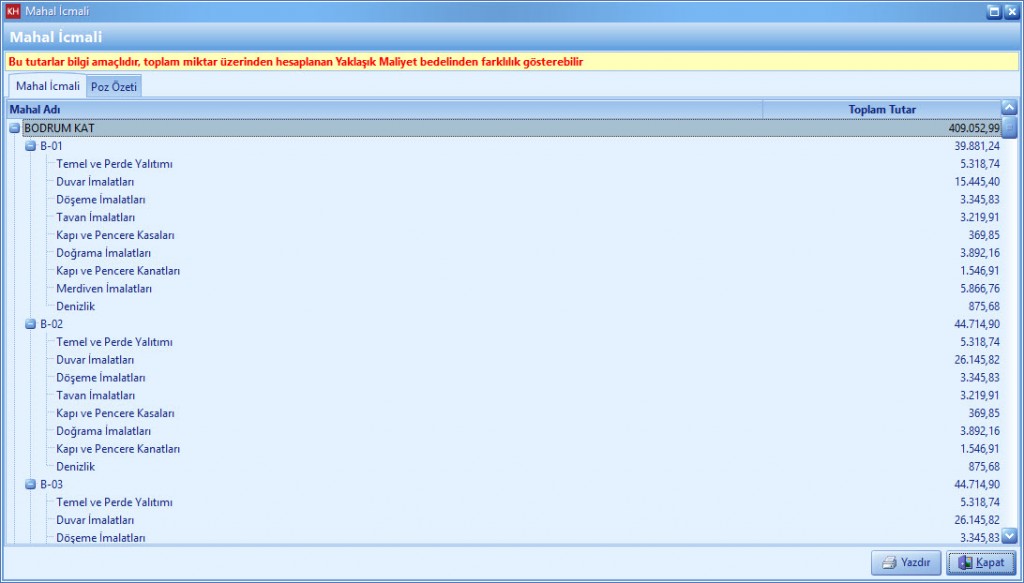Click the KH application icon in title bar

[13, 12]
